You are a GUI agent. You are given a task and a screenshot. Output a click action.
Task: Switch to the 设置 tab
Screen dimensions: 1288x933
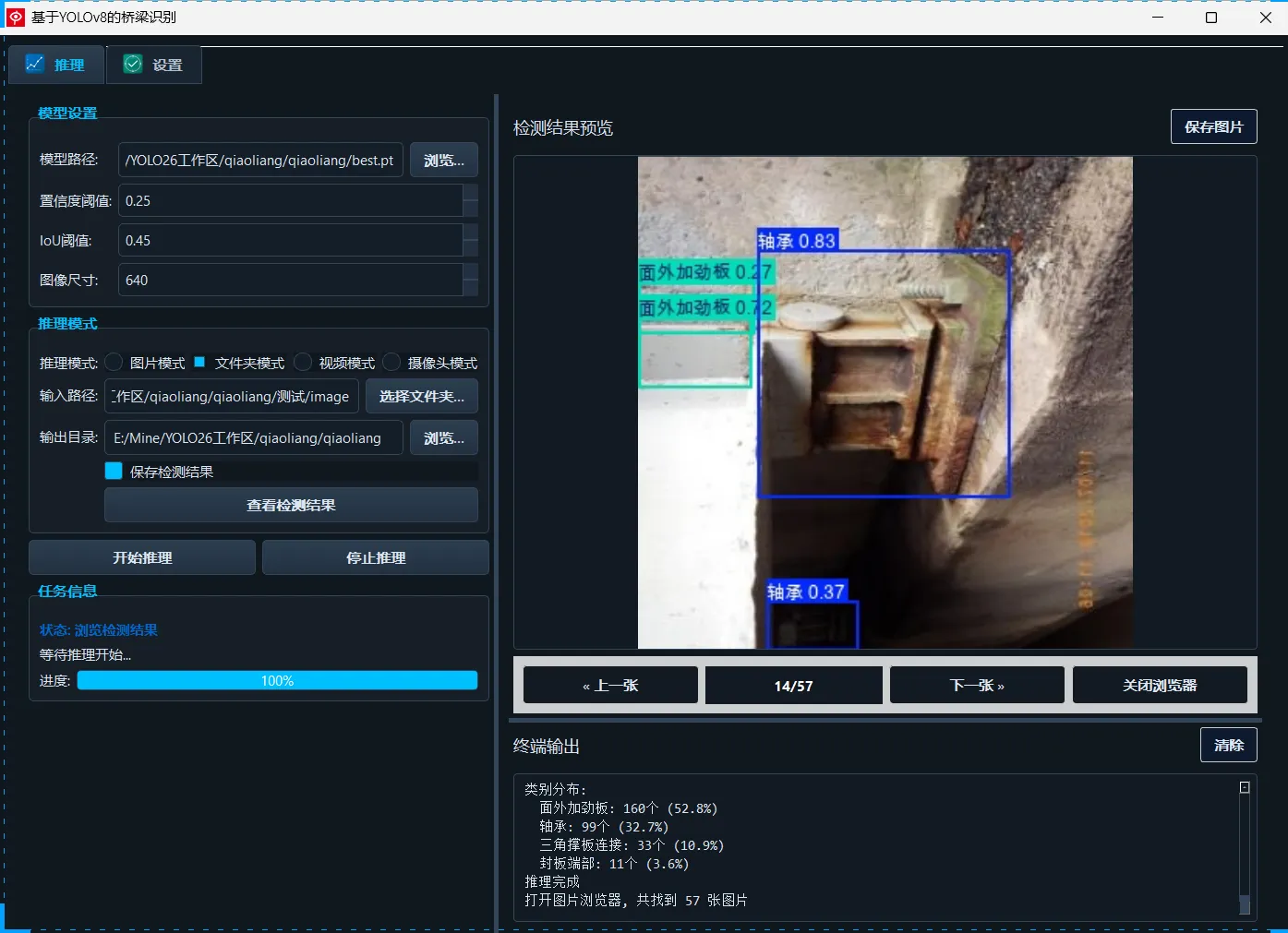tap(154, 65)
